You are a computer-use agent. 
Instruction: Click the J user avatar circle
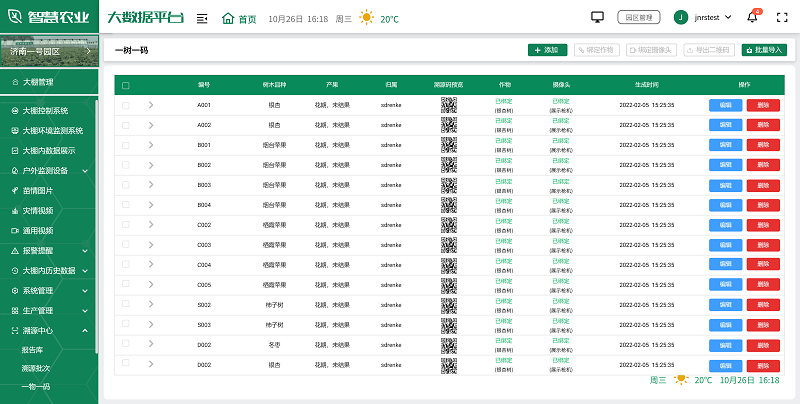pos(681,17)
